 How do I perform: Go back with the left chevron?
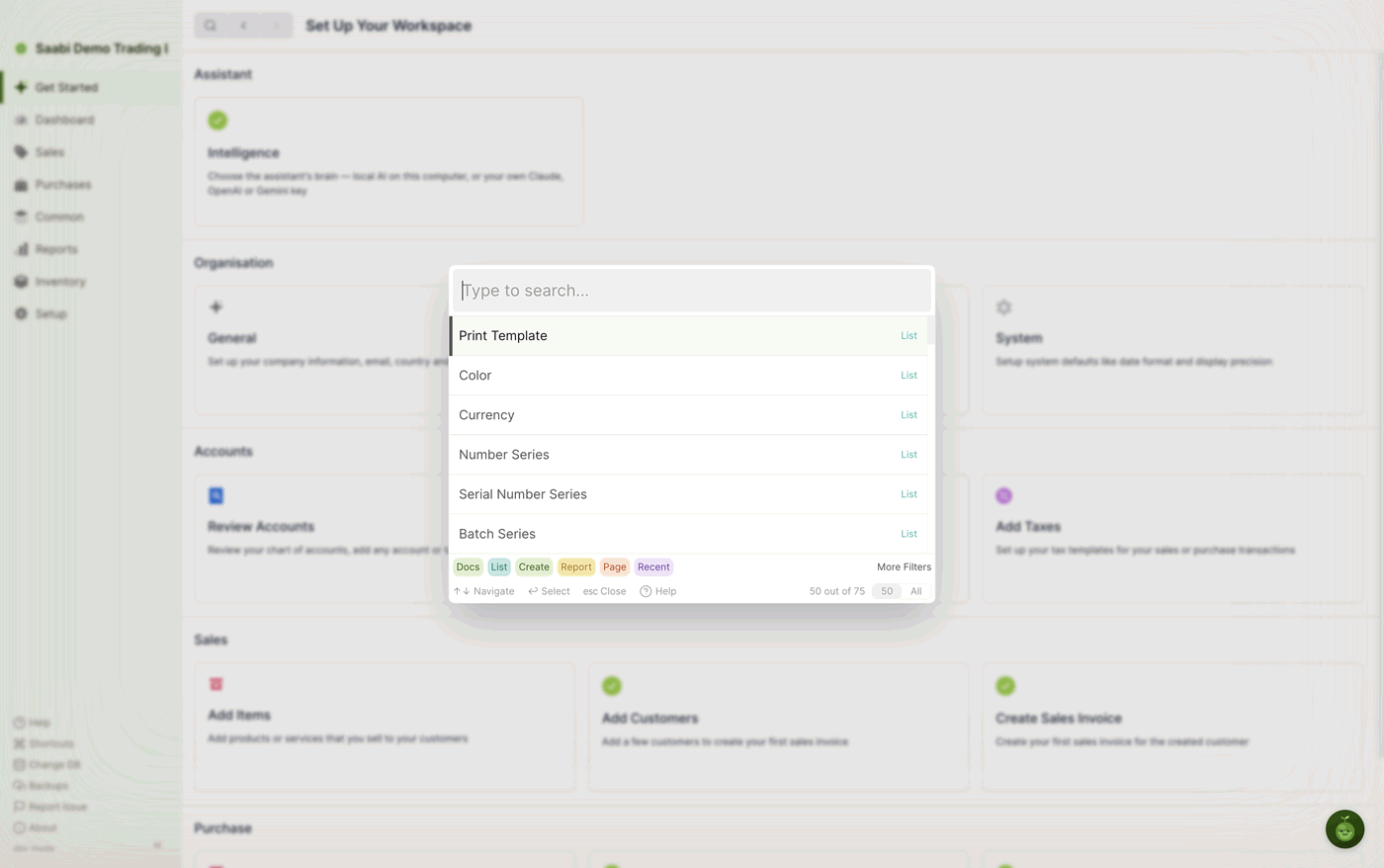[x=243, y=26]
